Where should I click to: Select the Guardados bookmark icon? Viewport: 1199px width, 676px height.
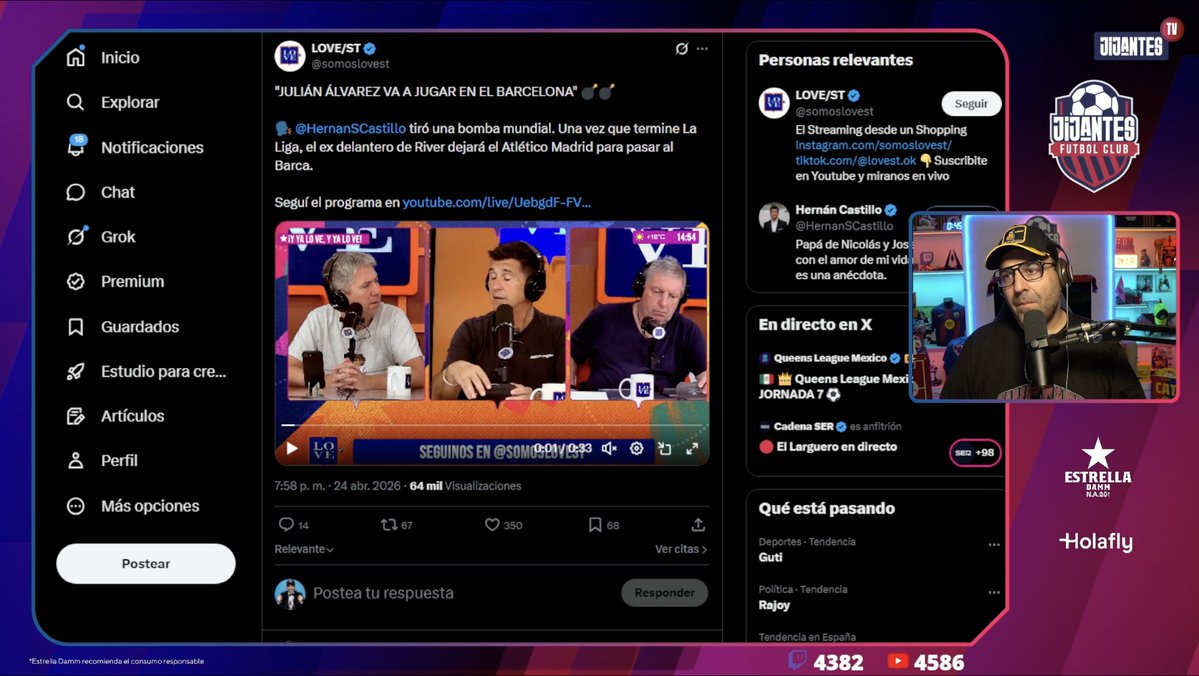click(x=75, y=326)
